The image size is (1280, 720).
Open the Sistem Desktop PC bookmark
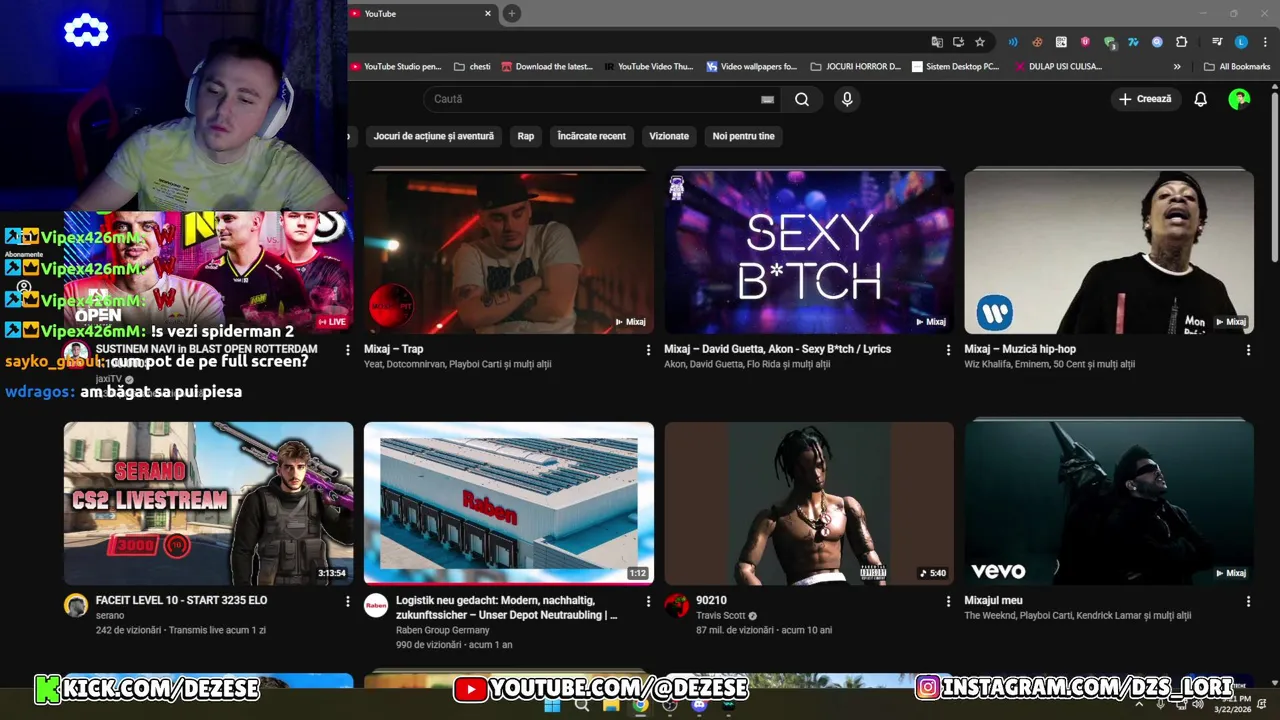coord(955,67)
